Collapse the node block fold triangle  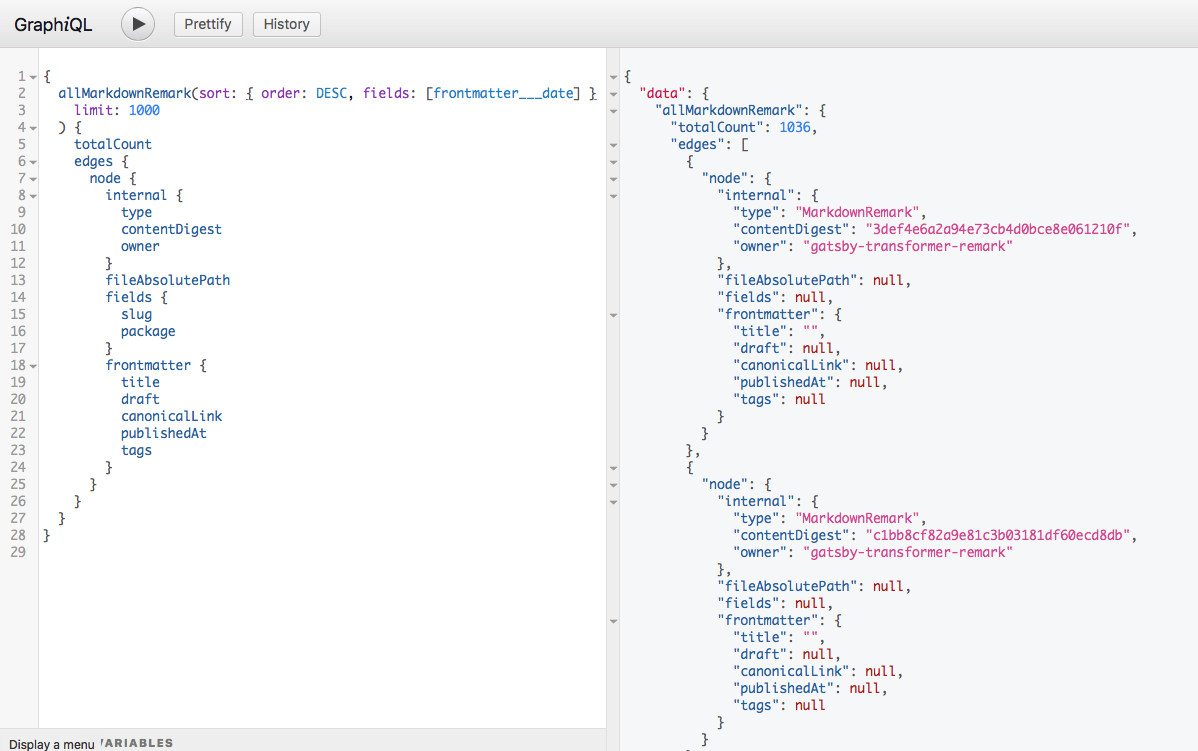pos(31,177)
